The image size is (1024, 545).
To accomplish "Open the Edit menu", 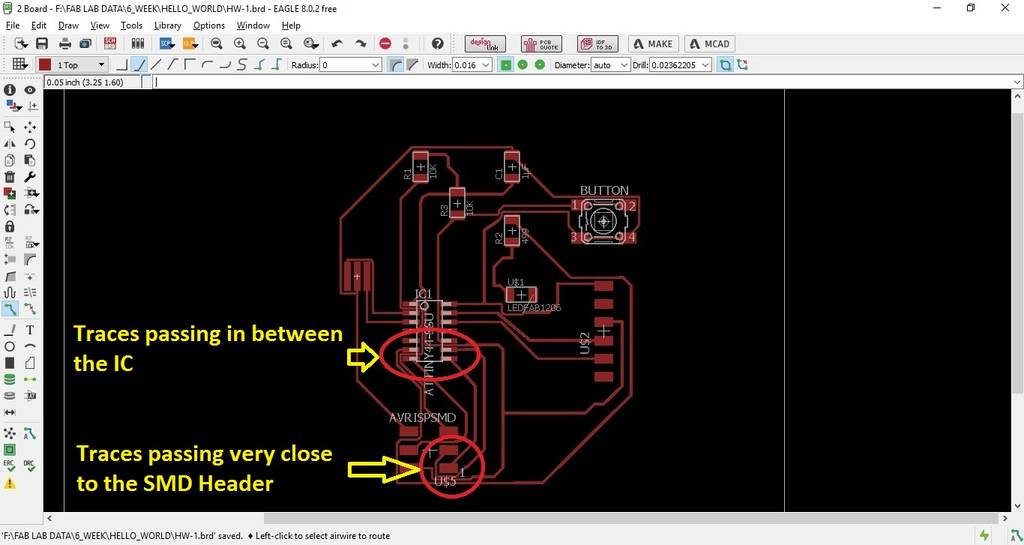I will (x=39, y=25).
